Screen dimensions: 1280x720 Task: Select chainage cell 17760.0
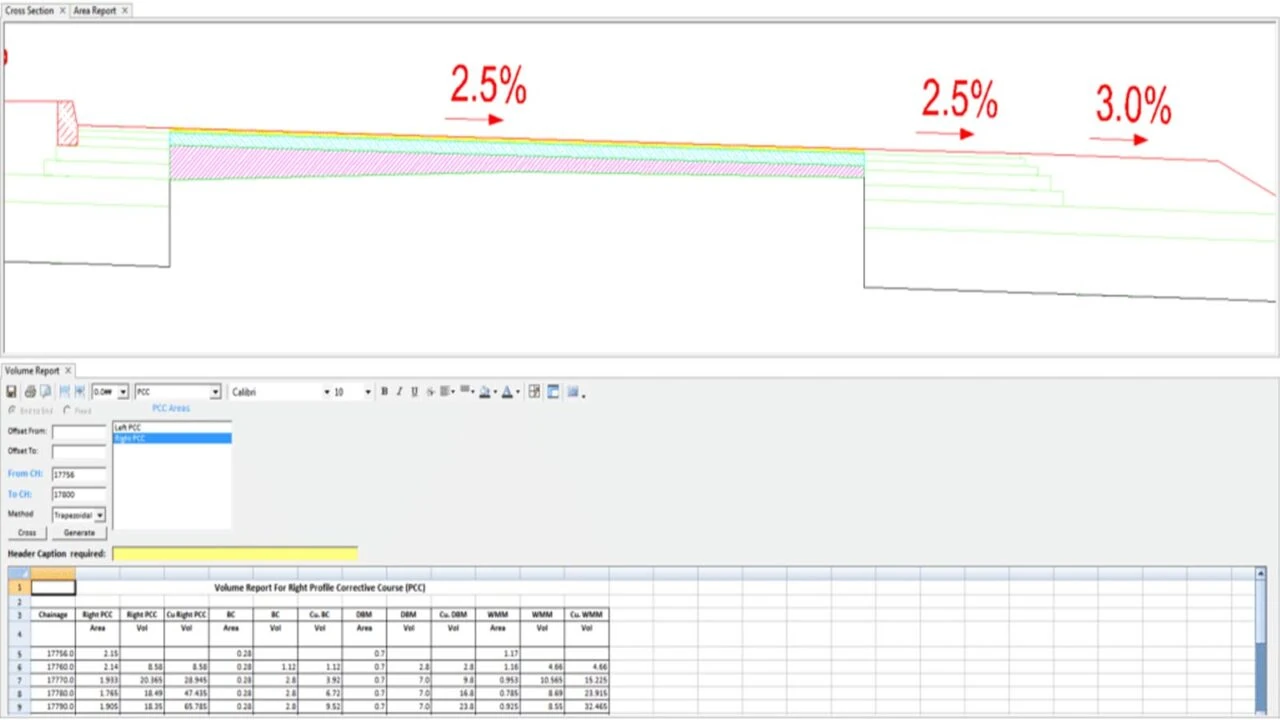53,666
